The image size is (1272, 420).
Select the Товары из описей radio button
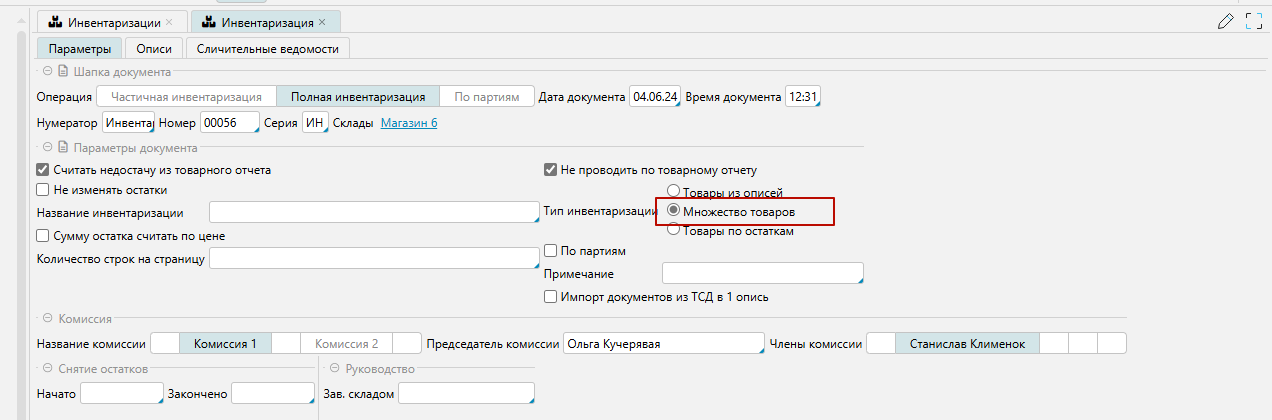(673, 192)
